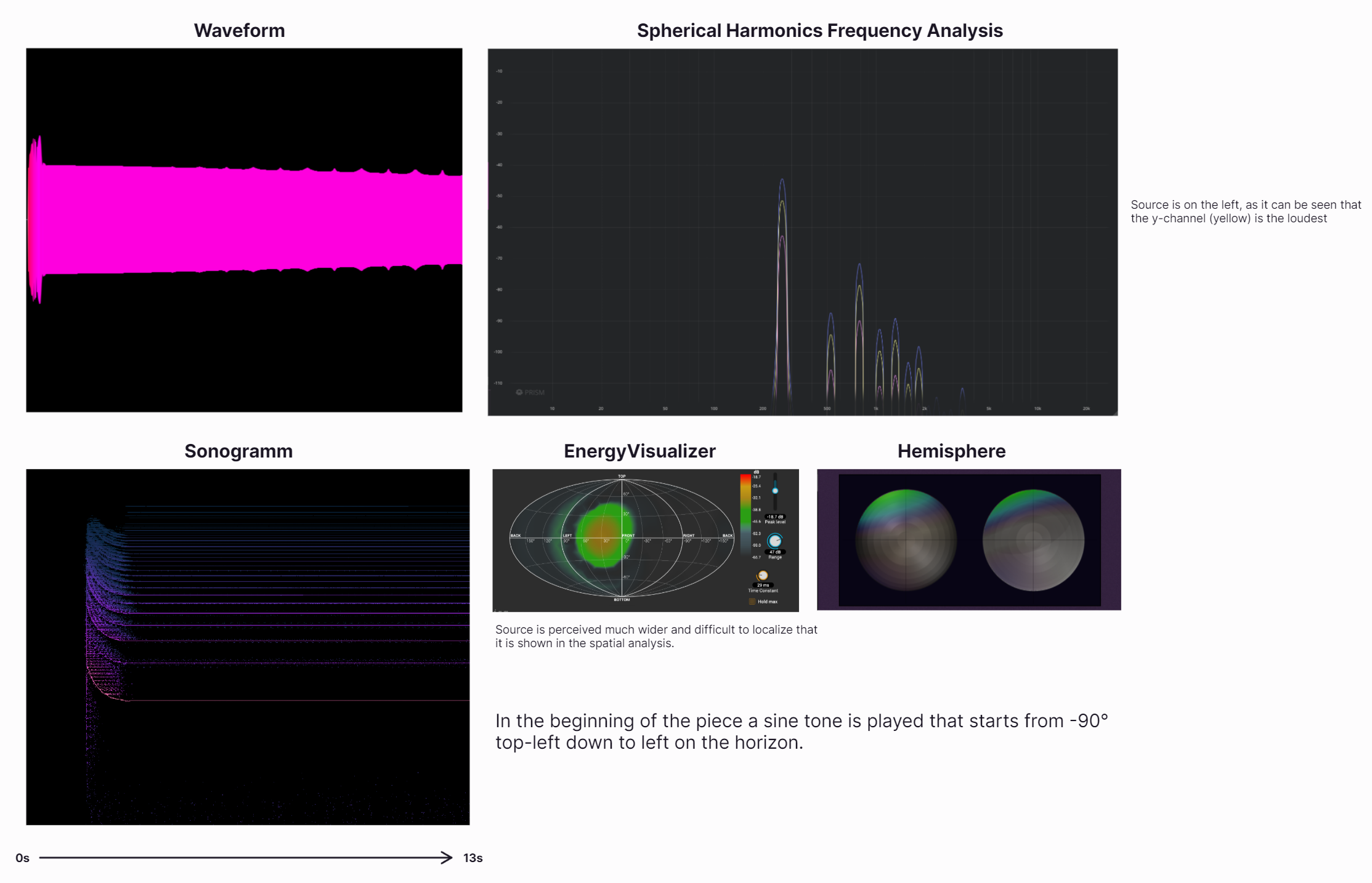Click the 47 dB range value field
Image resolution: width=1372 pixels, height=883 pixels.
point(774,552)
